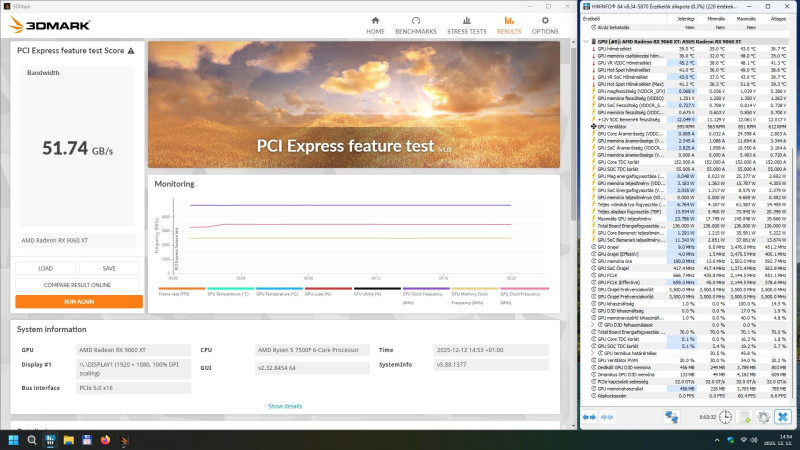Open the STRESS TESTS tab
The image size is (800, 450).
coord(466,26)
